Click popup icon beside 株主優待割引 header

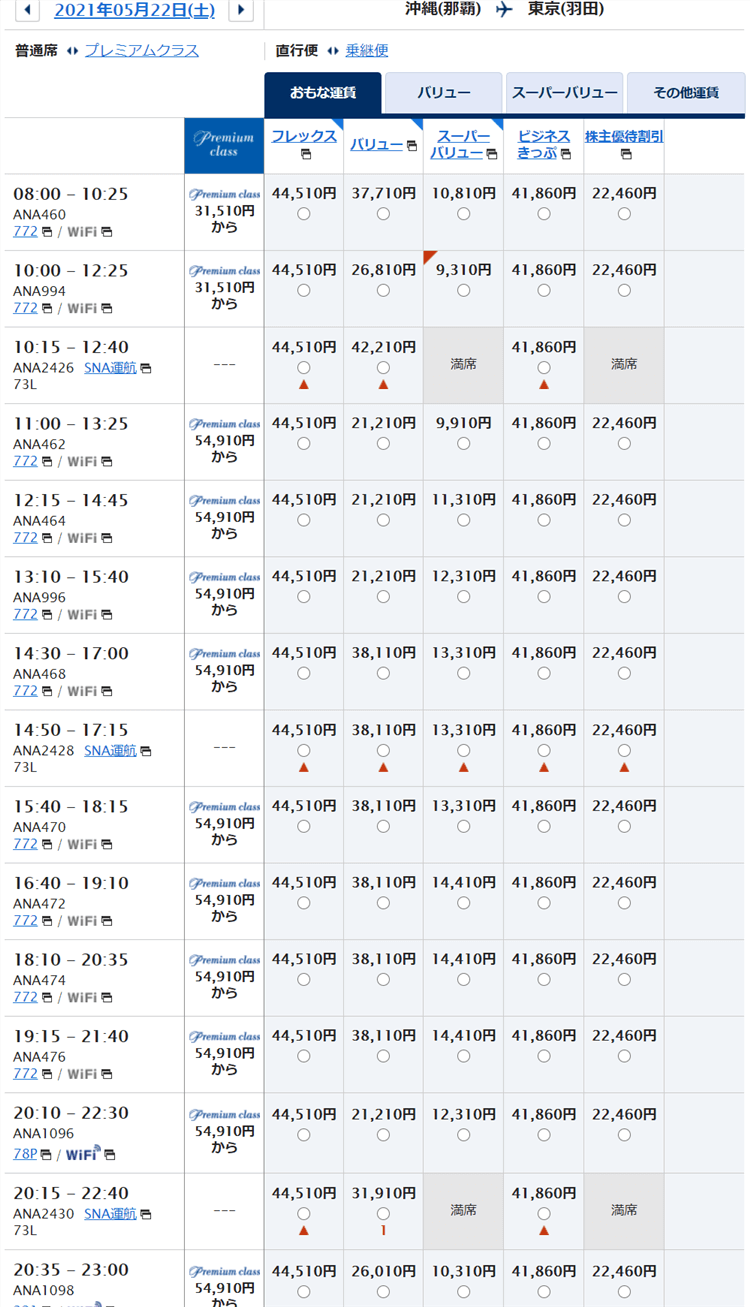pos(625,154)
